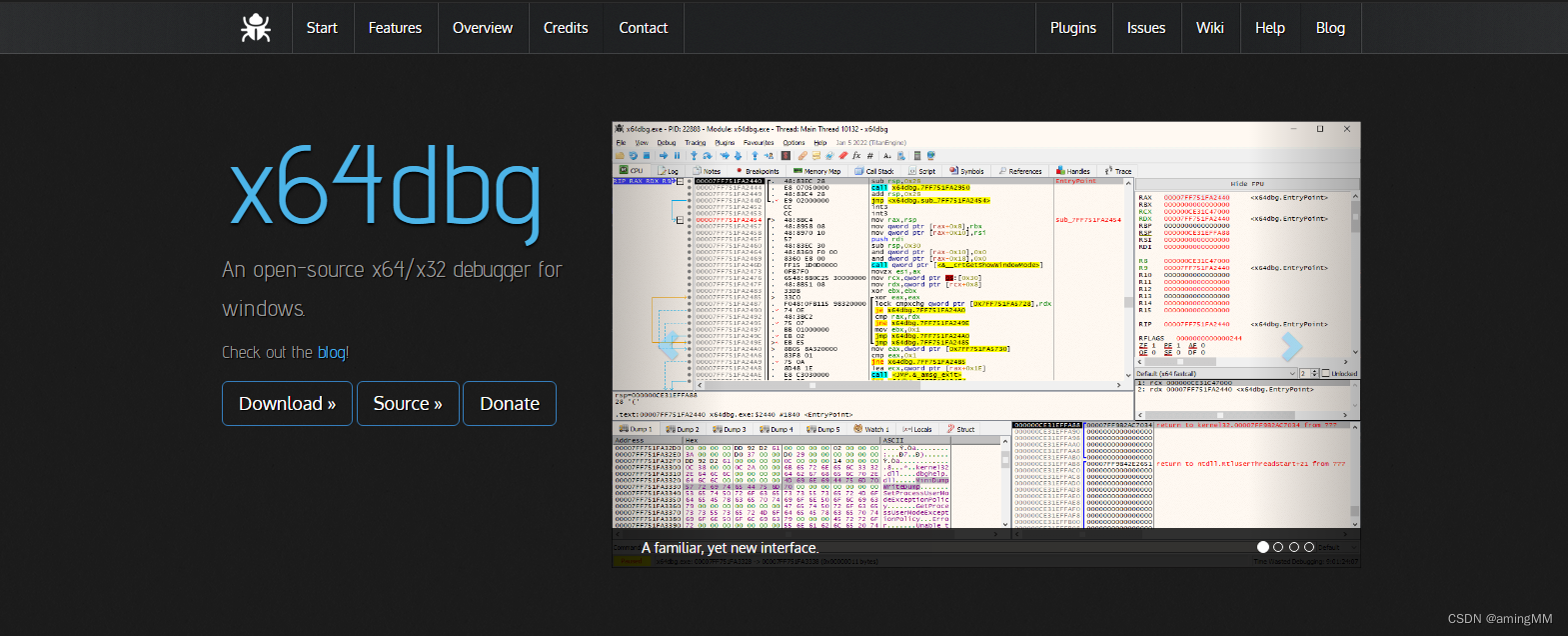This screenshot has height=636, width=1568.
Task: Open Features in site navigation
Action: [x=395, y=27]
